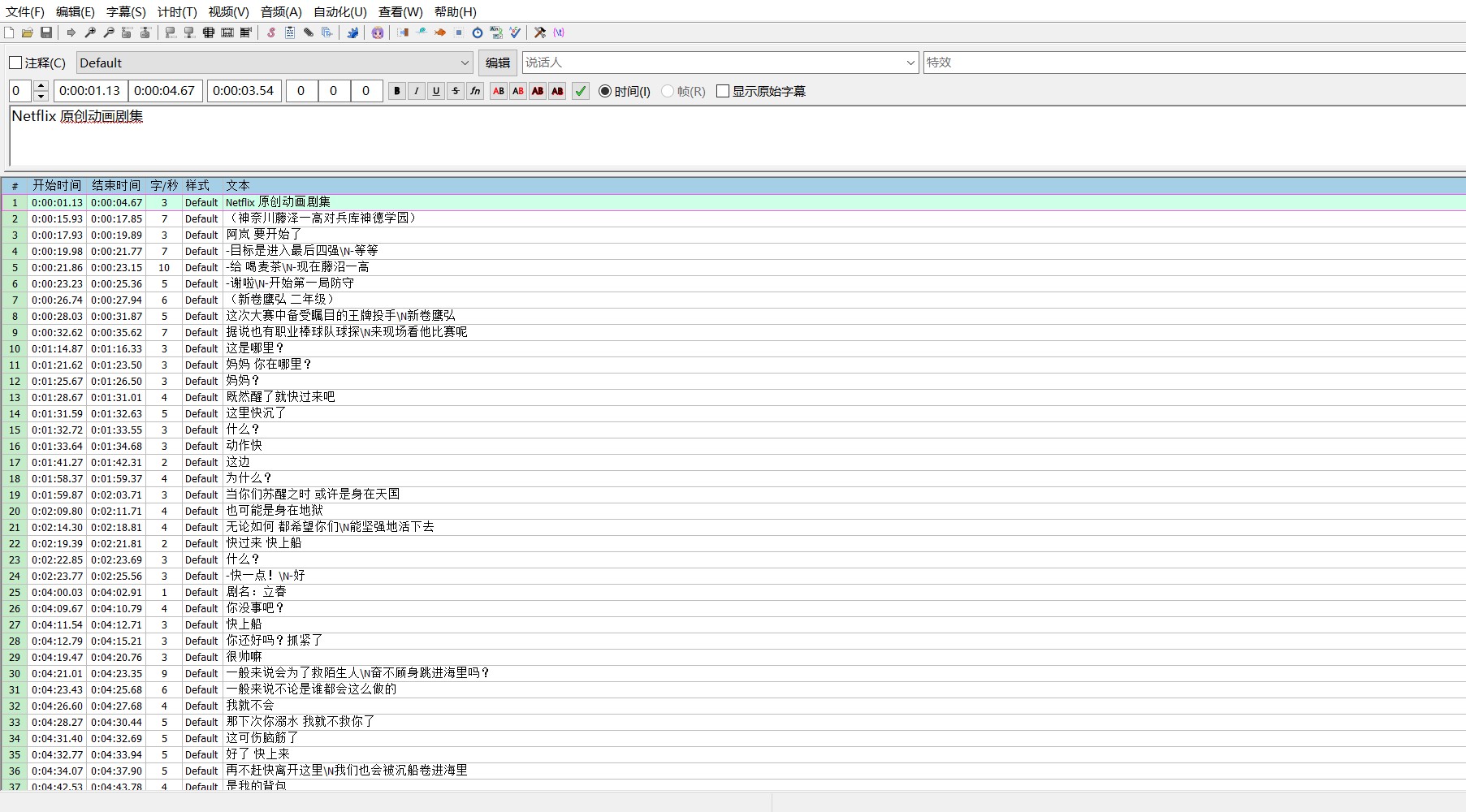The width and height of the screenshot is (1466, 812).
Task: Click the Zoom in magnifier icon
Action: coord(90,32)
